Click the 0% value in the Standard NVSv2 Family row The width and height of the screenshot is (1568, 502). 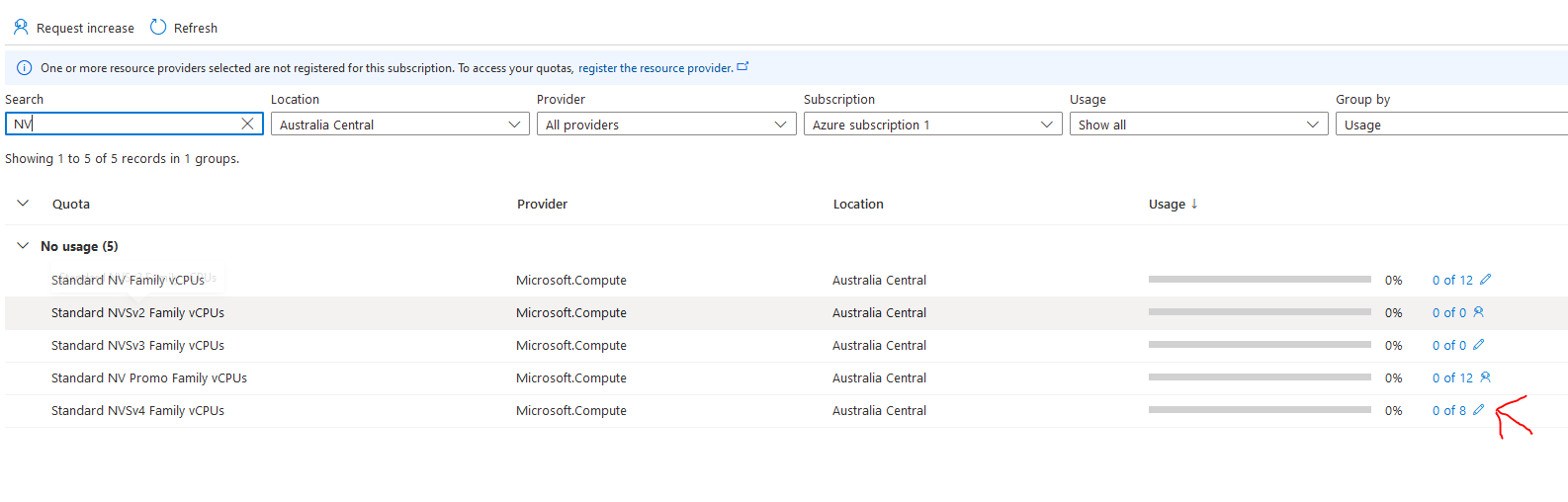click(x=1393, y=313)
